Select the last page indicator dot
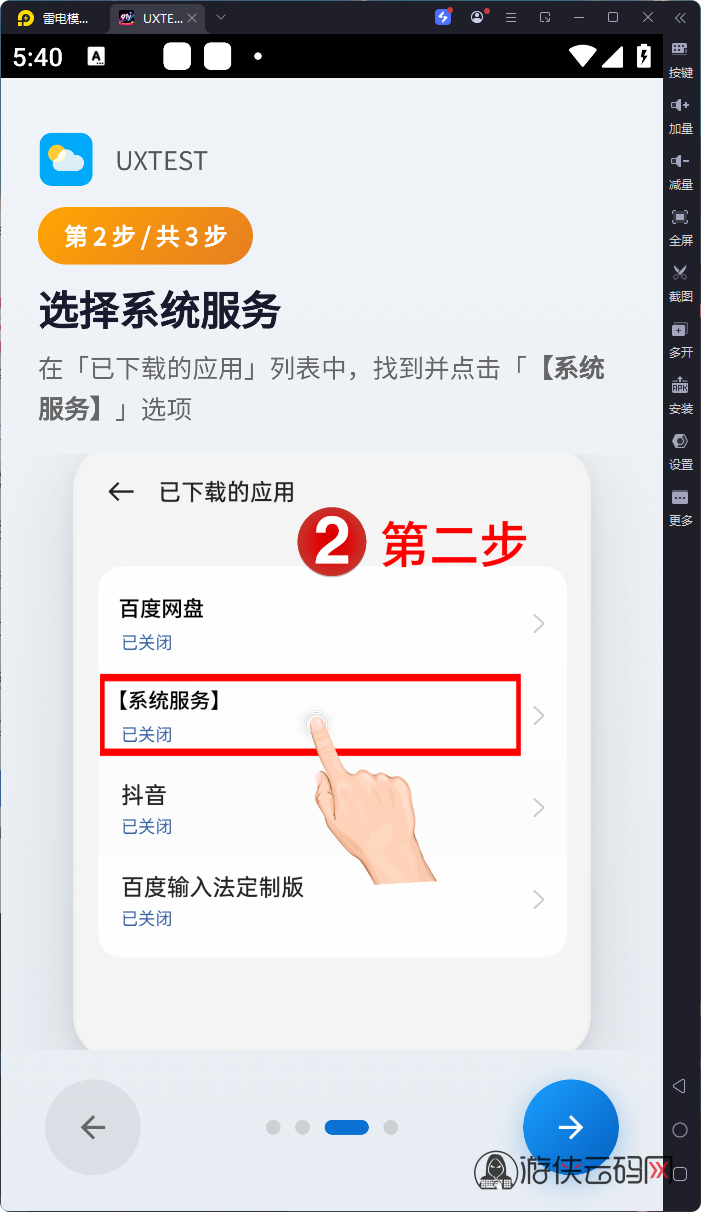 point(391,1127)
